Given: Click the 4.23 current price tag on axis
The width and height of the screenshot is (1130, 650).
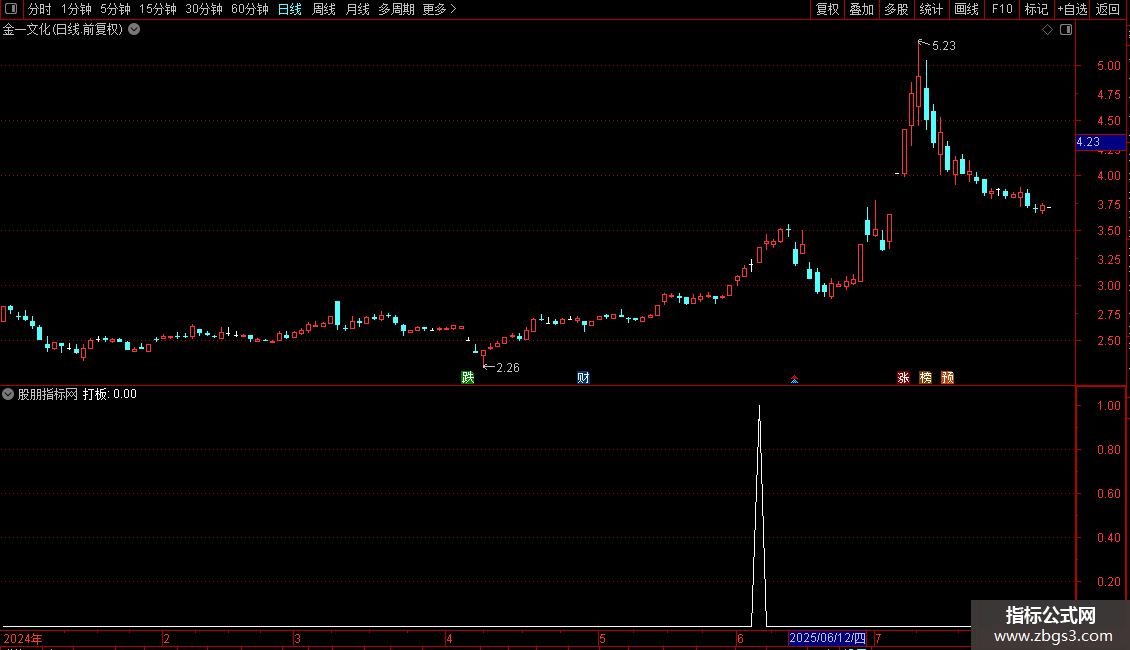Looking at the screenshot, I should pos(1100,142).
